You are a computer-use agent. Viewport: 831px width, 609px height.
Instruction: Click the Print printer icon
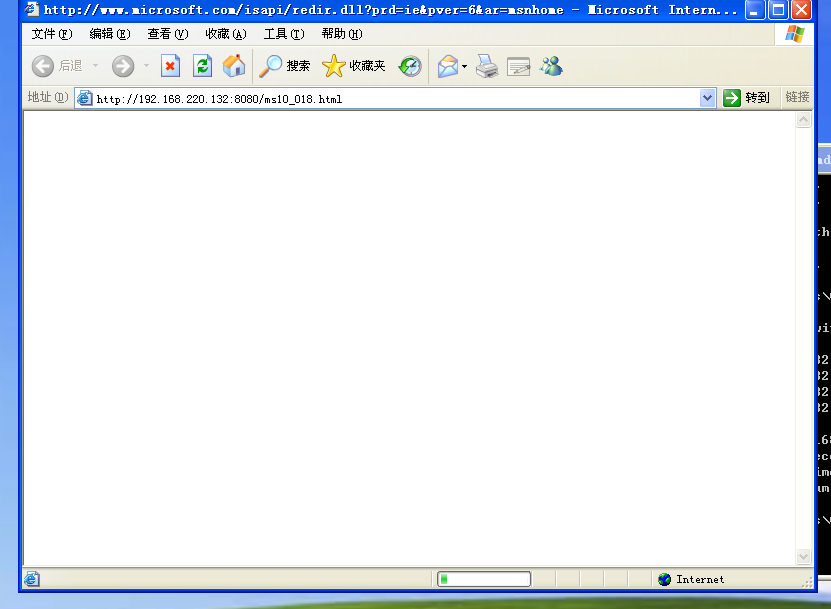pos(487,66)
